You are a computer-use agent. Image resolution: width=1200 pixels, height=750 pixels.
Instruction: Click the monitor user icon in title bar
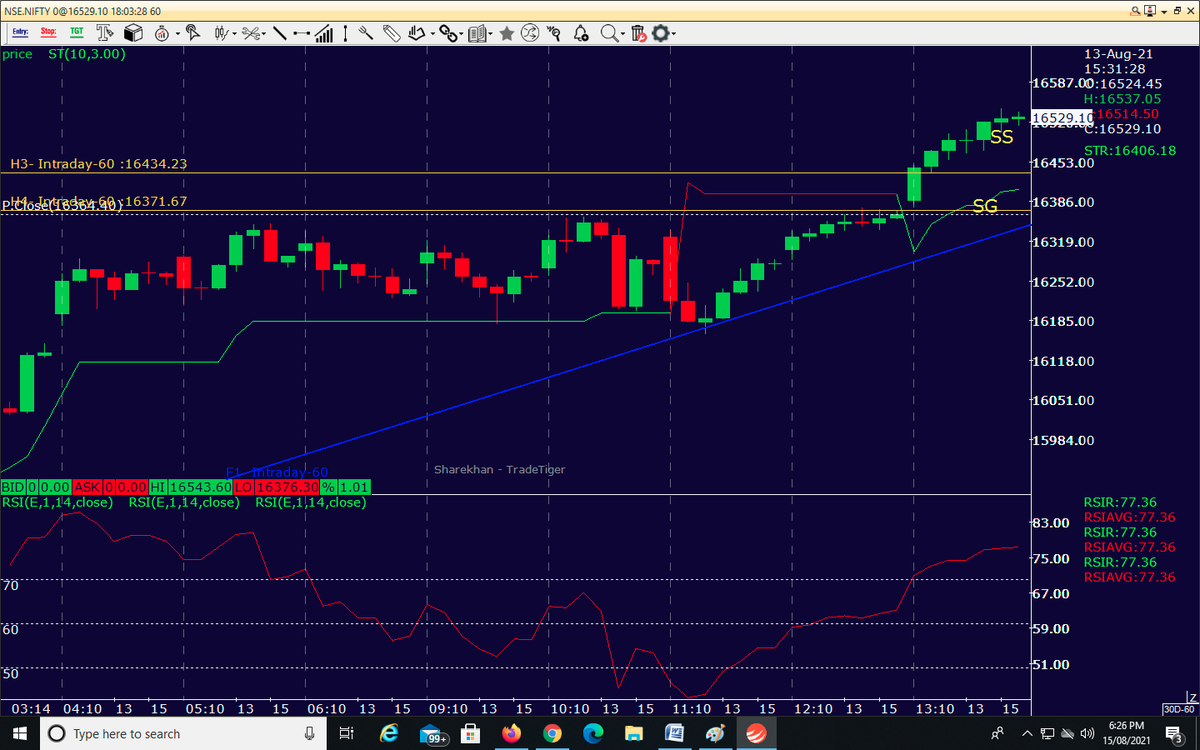[1150, 9]
